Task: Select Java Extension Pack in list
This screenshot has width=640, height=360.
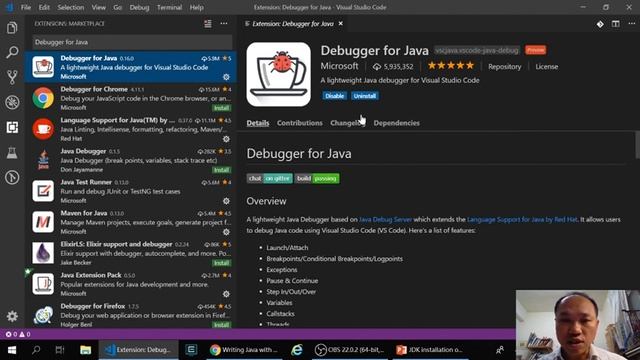Action: point(131,284)
